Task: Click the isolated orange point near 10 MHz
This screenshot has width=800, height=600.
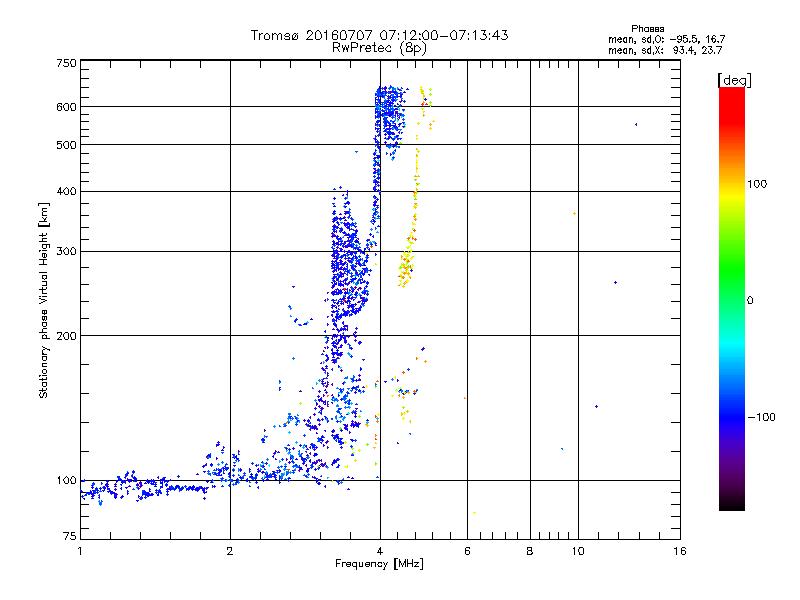Action: (574, 214)
